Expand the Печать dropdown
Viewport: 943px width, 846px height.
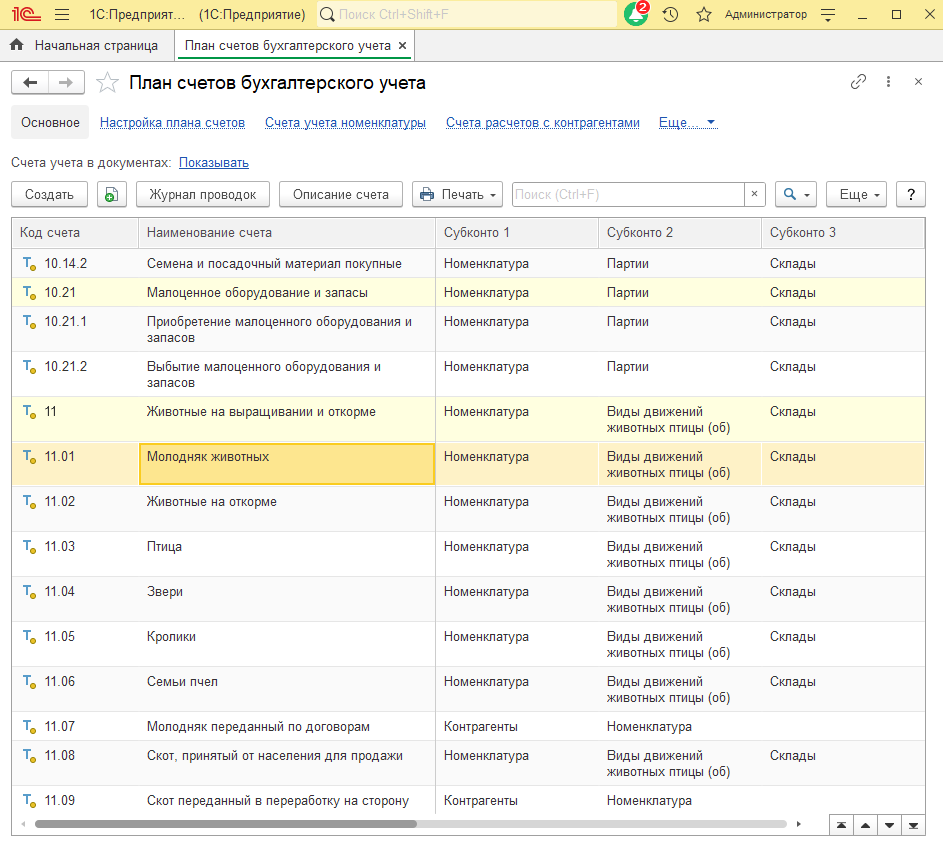pyautogui.click(x=457, y=194)
